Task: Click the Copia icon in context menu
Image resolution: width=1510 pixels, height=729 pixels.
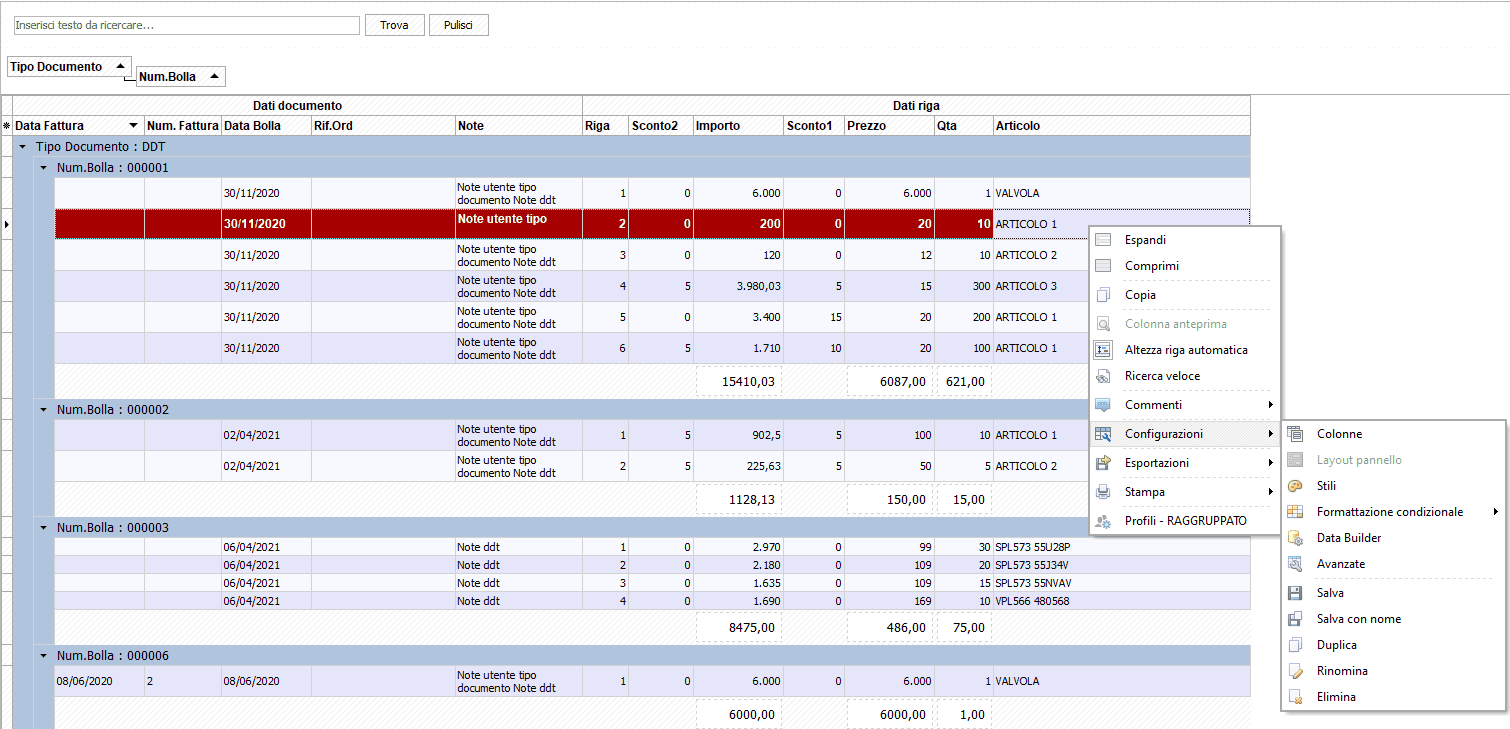Action: [x=1103, y=295]
